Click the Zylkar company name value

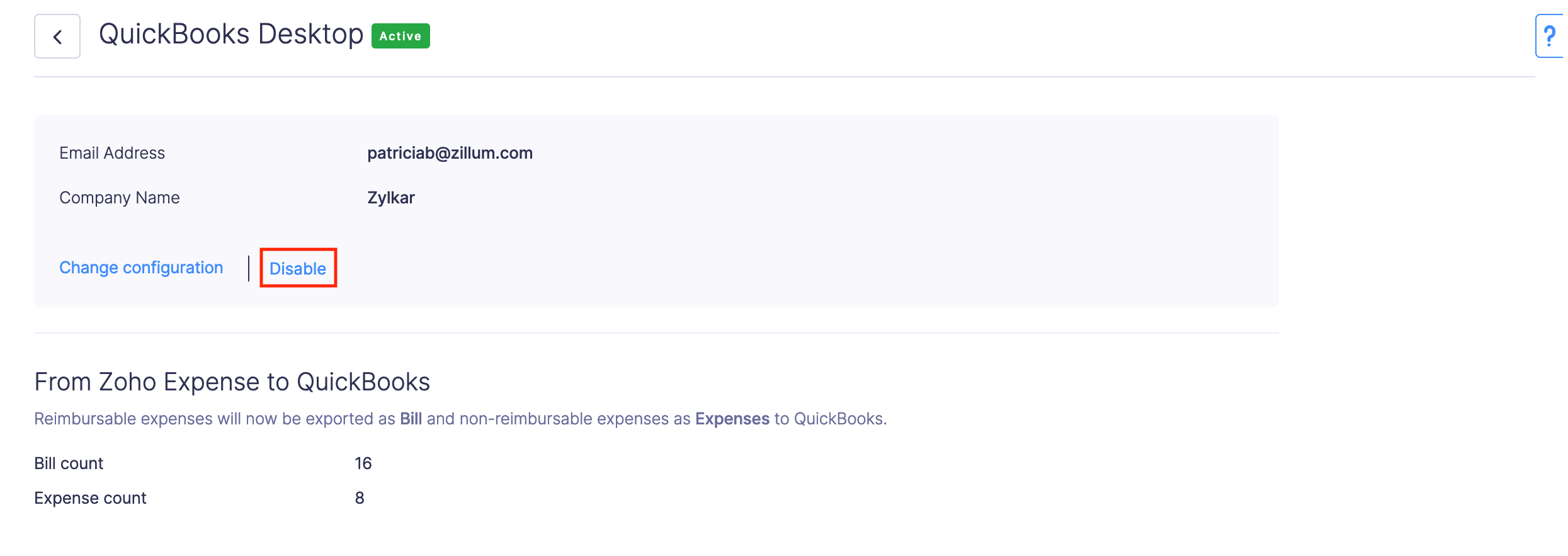click(x=391, y=198)
